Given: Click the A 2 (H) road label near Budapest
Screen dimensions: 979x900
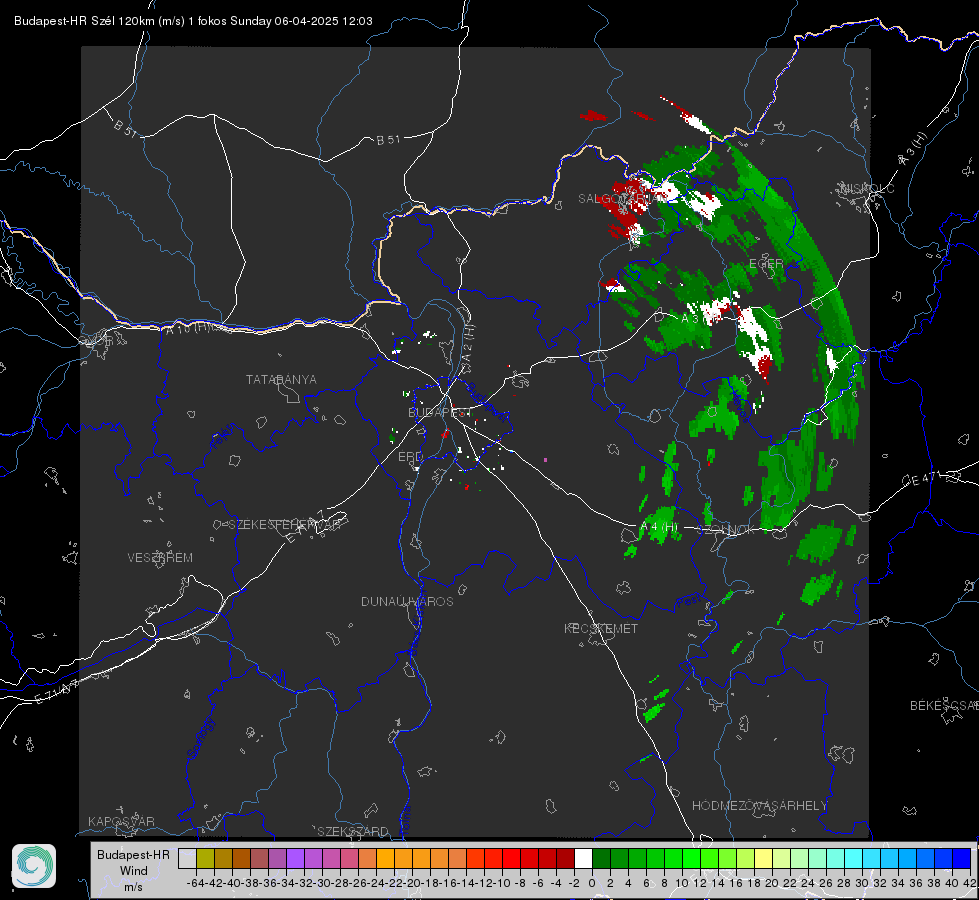Looking at the screenshot, I should 468,345.
